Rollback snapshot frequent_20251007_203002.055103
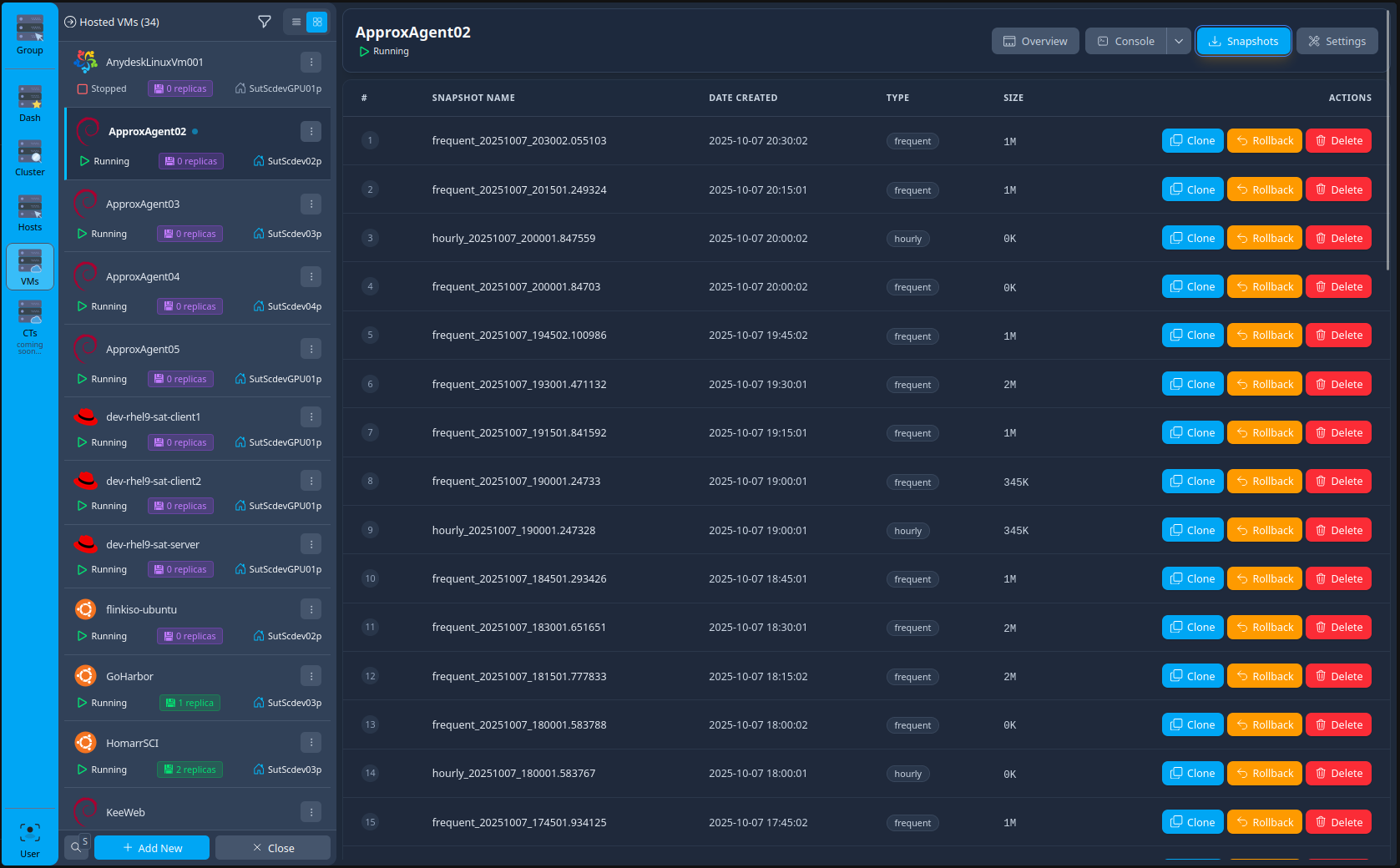This screenshot has width=1400, height=868. [1264, 140]
